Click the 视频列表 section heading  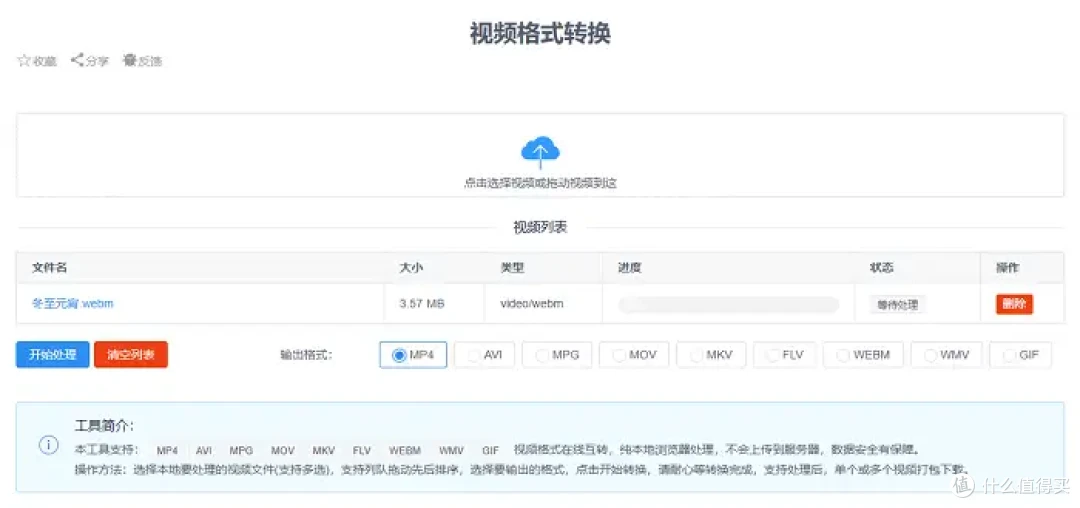point(540,228)
